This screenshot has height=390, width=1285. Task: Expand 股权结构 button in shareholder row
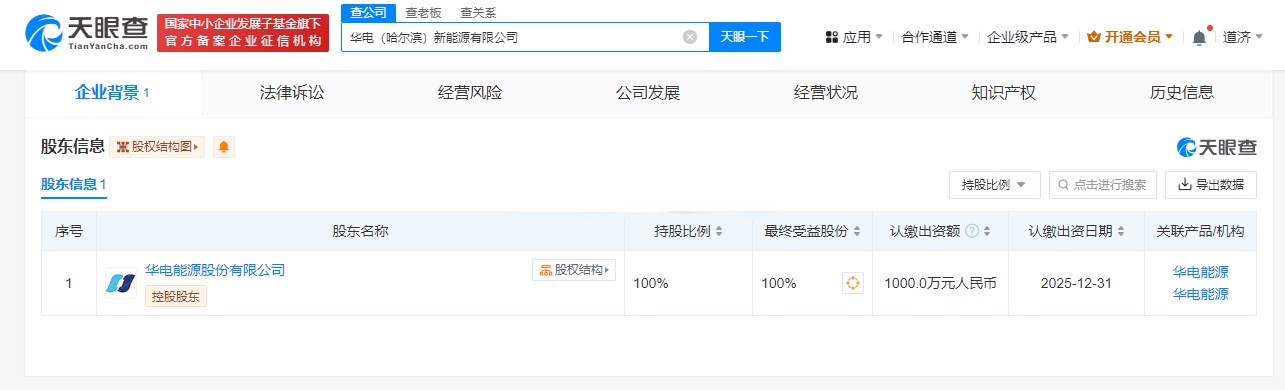[574, 270]
